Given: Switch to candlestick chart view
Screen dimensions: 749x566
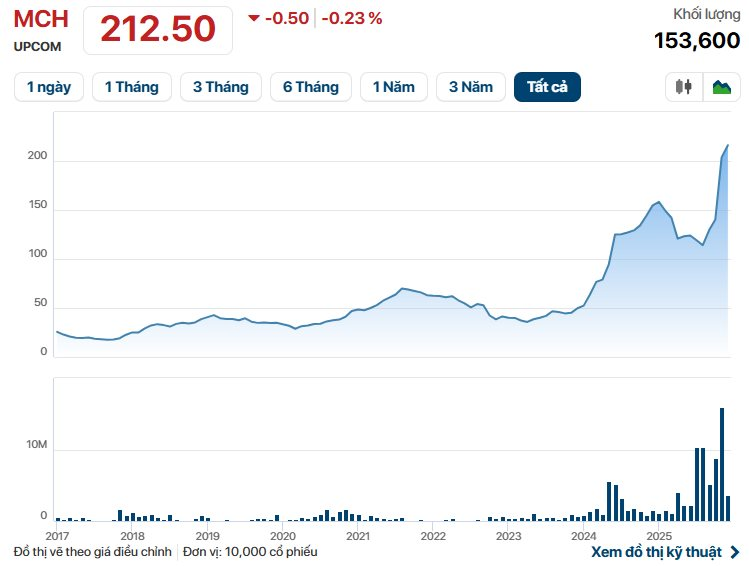Looking at the screenshot, I should point(684,87).
